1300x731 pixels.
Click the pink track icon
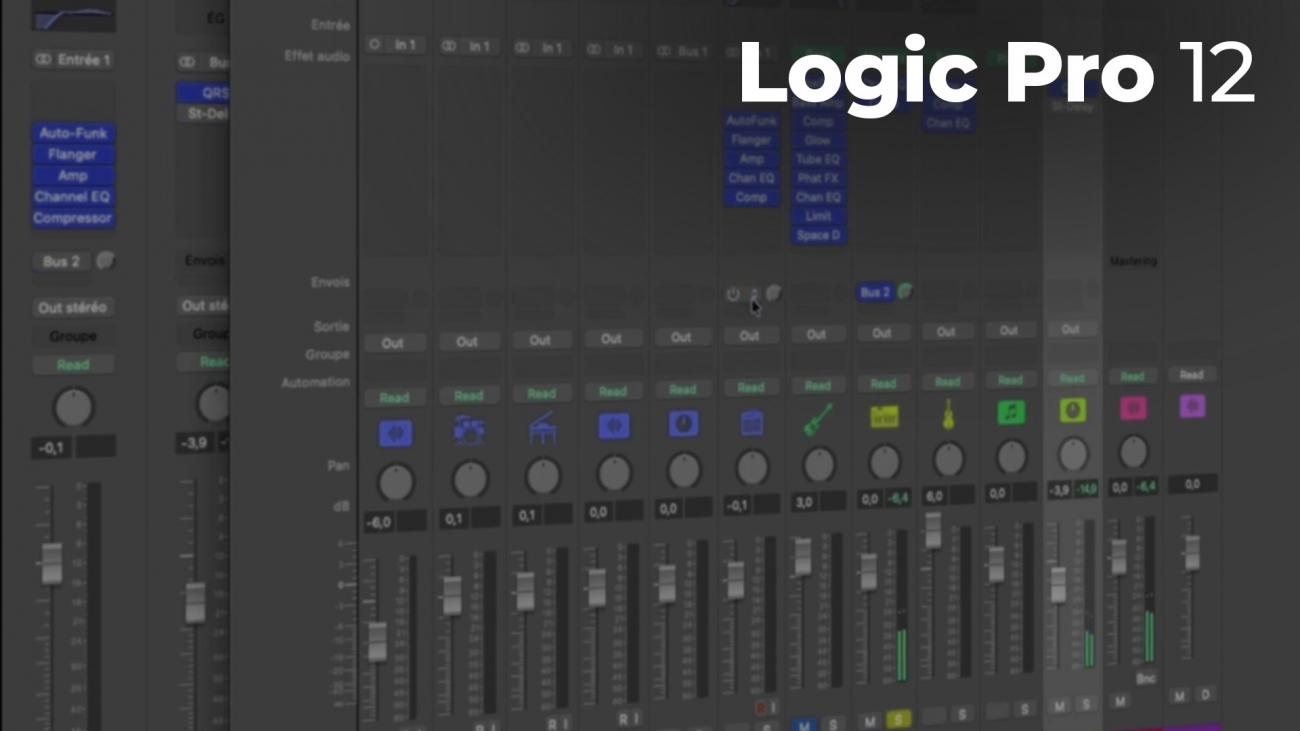tap(1132, 407)
